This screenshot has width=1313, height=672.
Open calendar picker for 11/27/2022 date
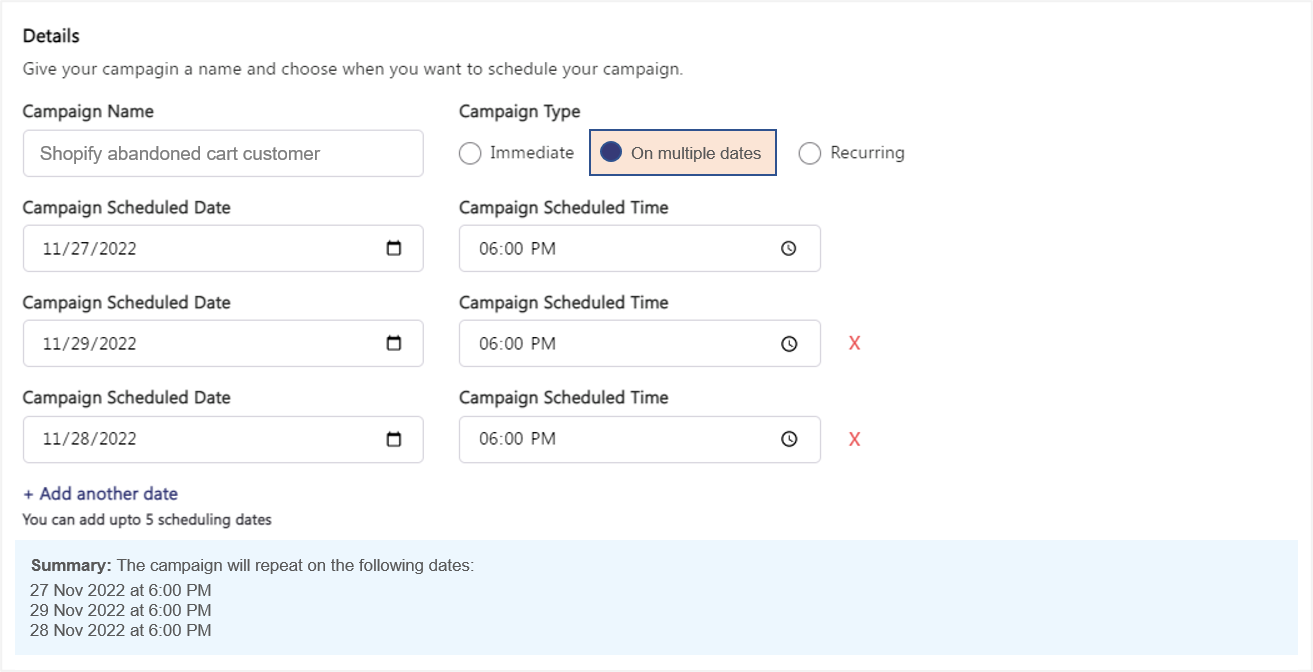click(394, 249)
